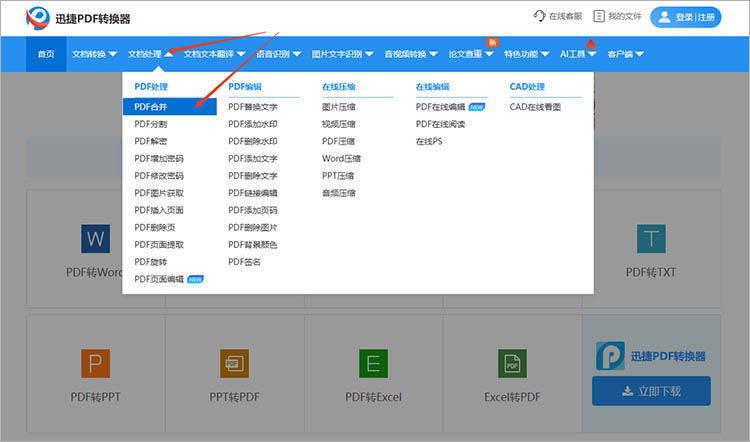Click the 立即下载 download button
The height and width of the screenshot is (442, 750).
[651, 391]
